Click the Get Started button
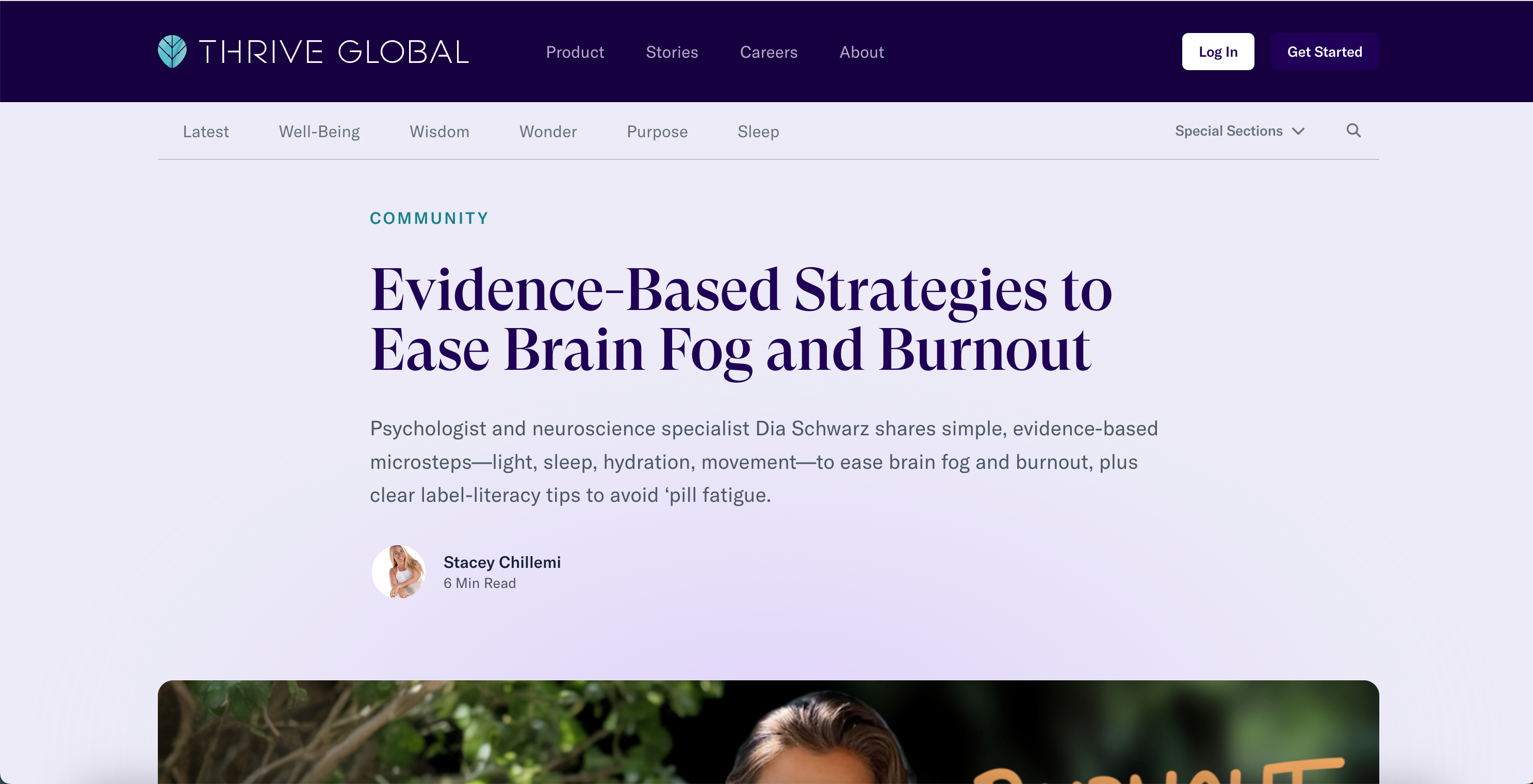1533x784 pixels. tap(1324, 52)
